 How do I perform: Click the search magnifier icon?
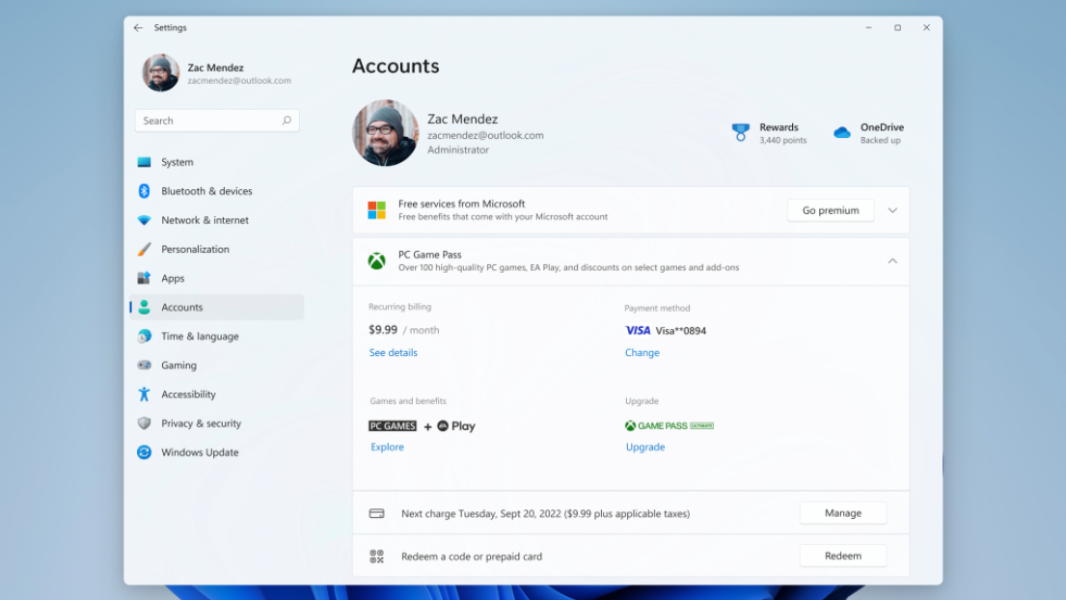tap(286, 121)
